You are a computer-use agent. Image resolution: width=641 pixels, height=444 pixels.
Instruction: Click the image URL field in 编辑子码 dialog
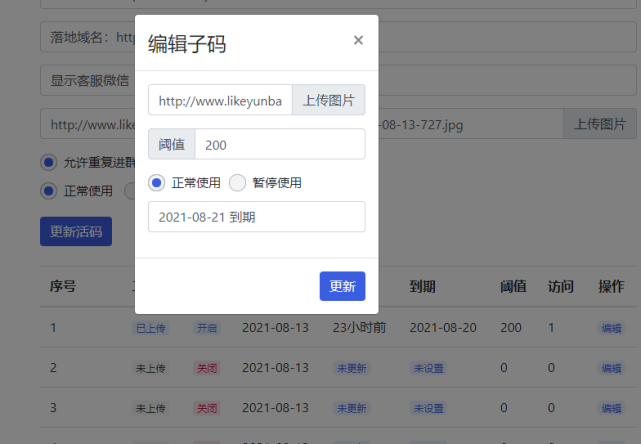click(x=220, y=101)
